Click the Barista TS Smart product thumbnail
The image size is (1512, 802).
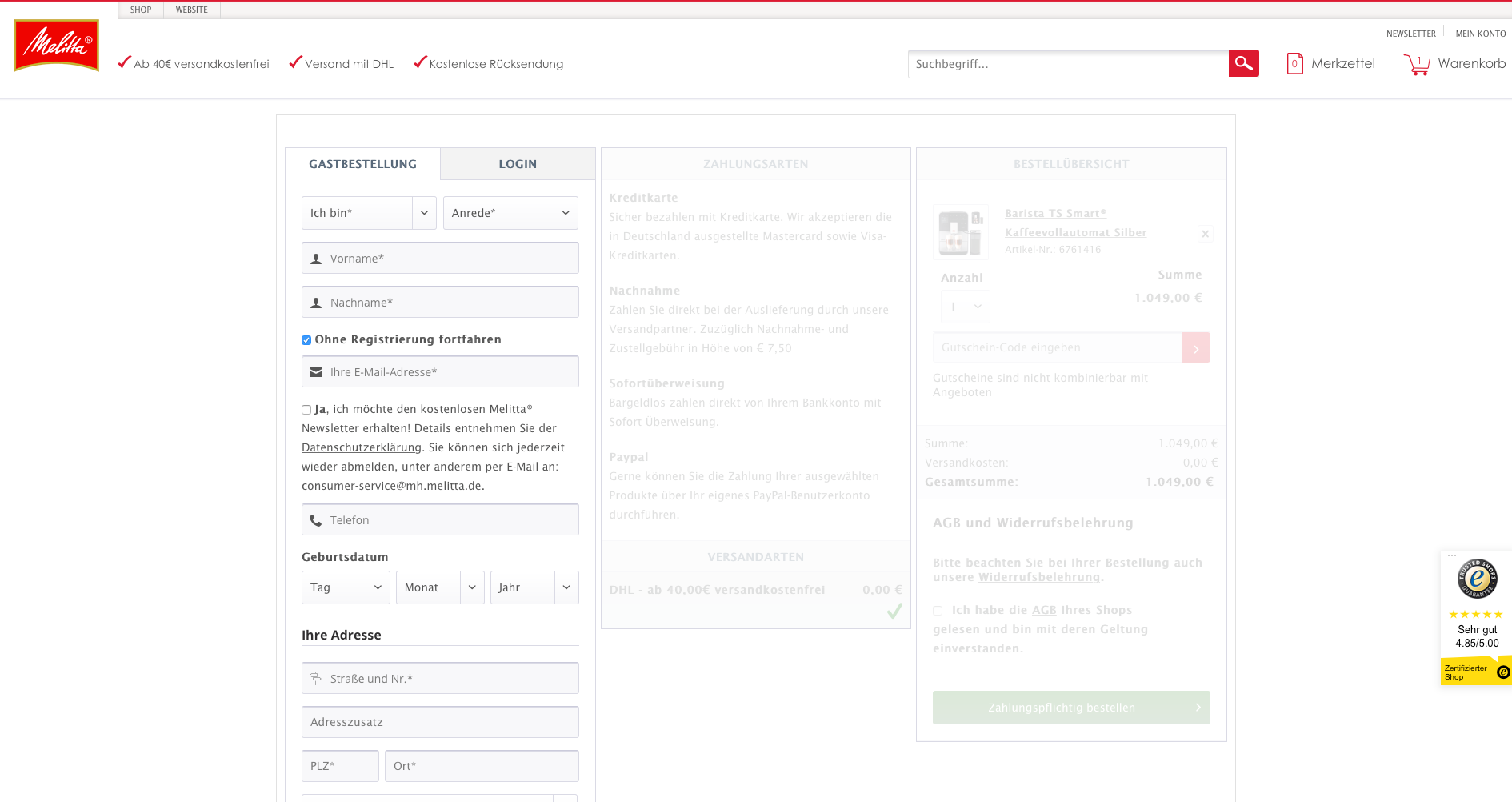[x=961, y=232]
